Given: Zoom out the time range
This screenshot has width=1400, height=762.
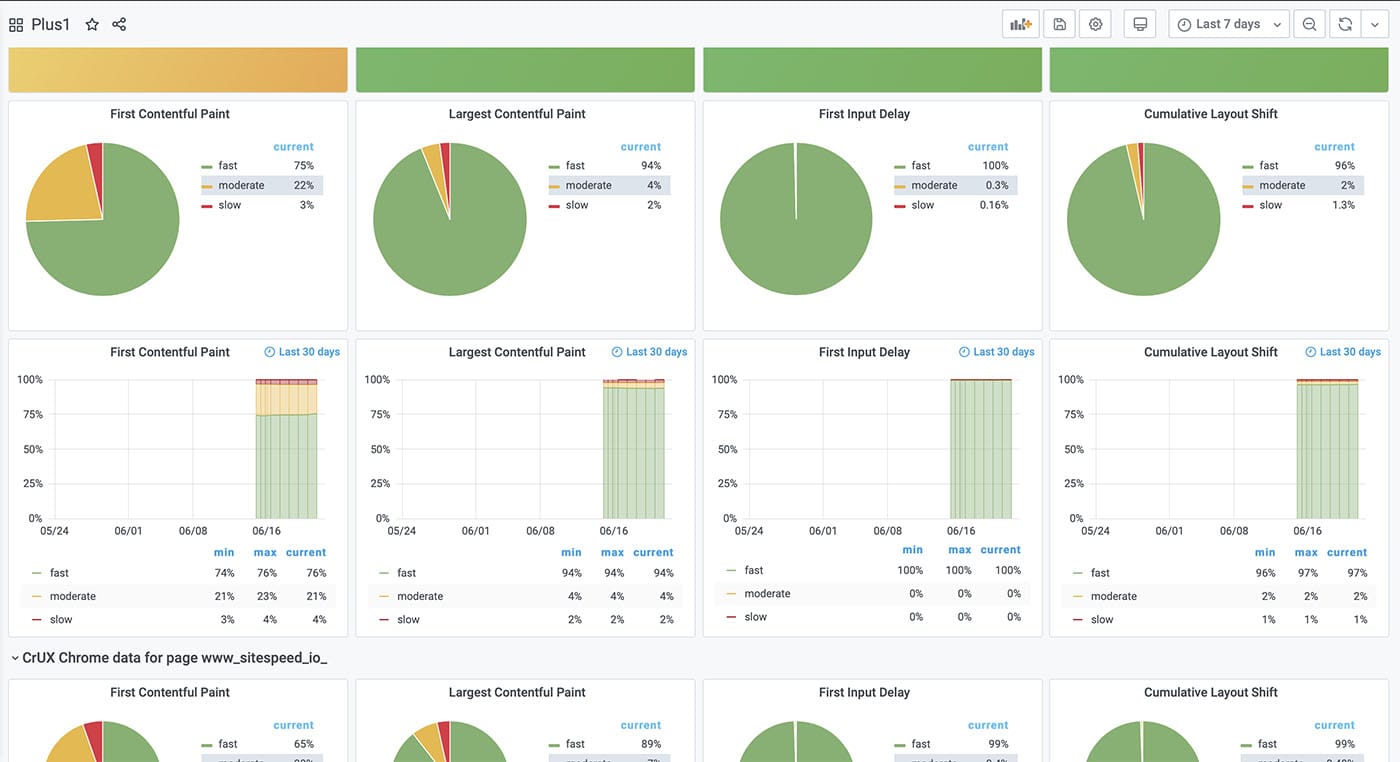Looking at the screenshot, I should (1309, 24).
